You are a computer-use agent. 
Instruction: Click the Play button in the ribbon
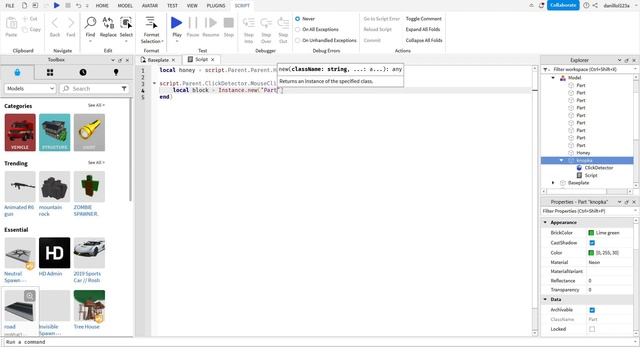coord(176,23)
